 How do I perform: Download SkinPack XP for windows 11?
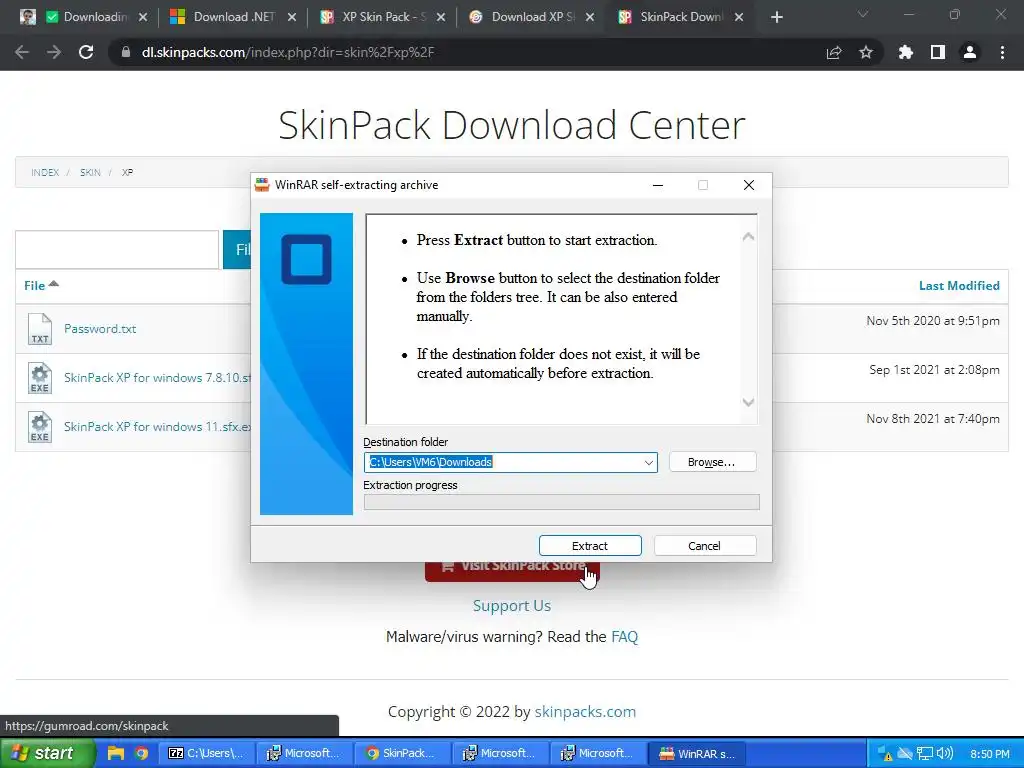[157, 426]
